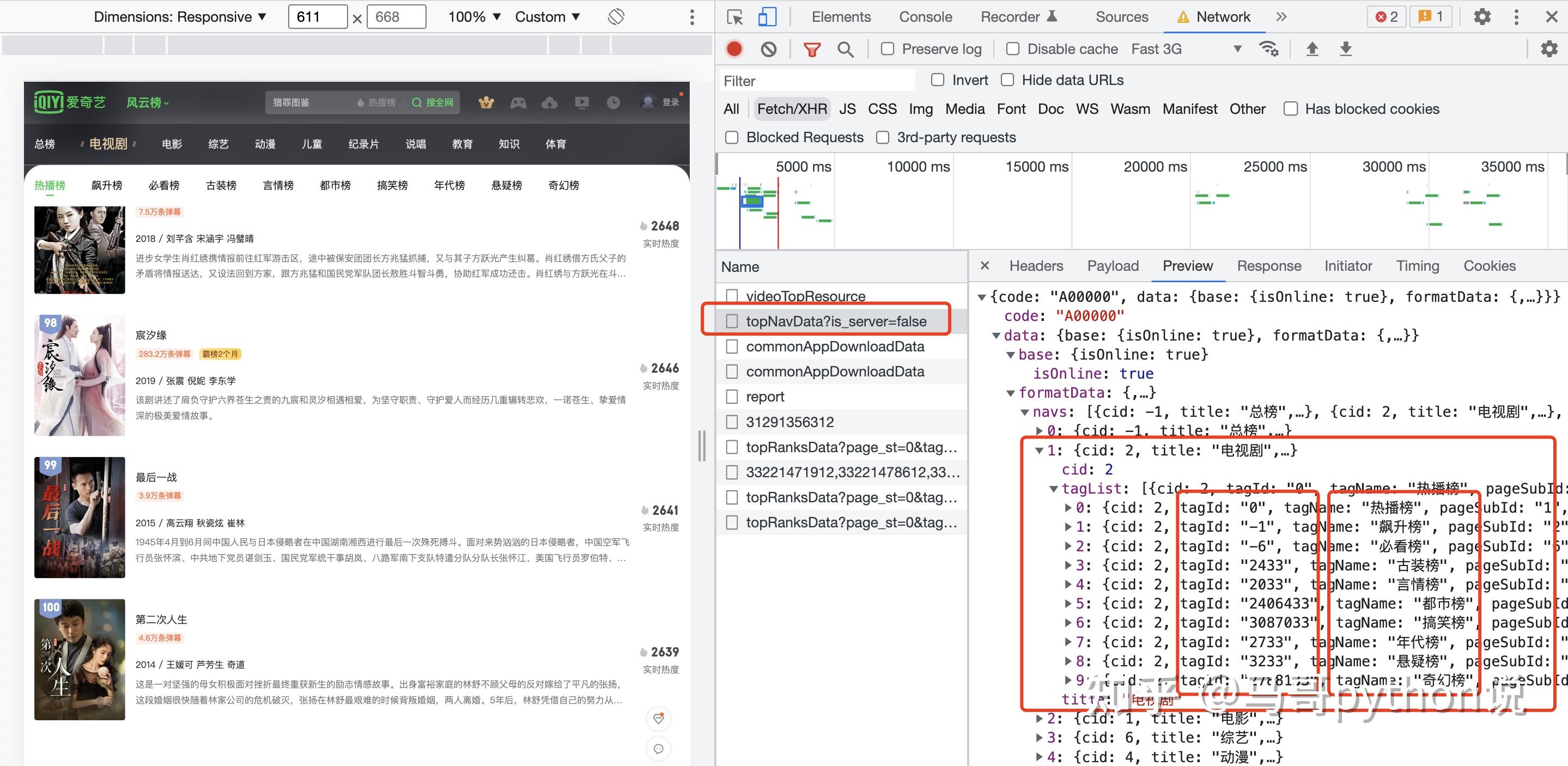Close the request details pane X
This screenshot has width=1568, height=766.
(985, 265)
